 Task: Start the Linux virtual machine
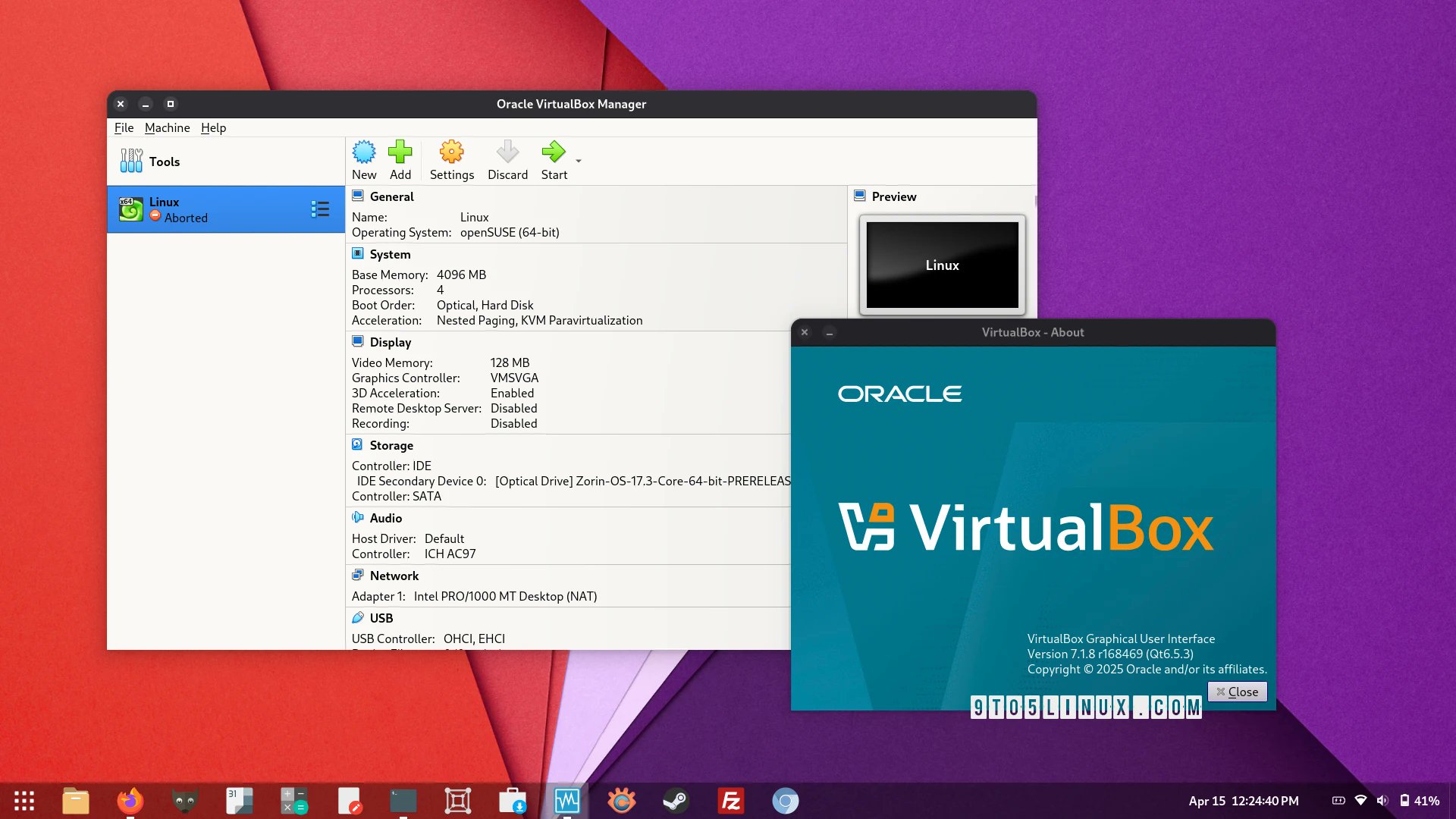pyautogui.click(x=554, y=158)
